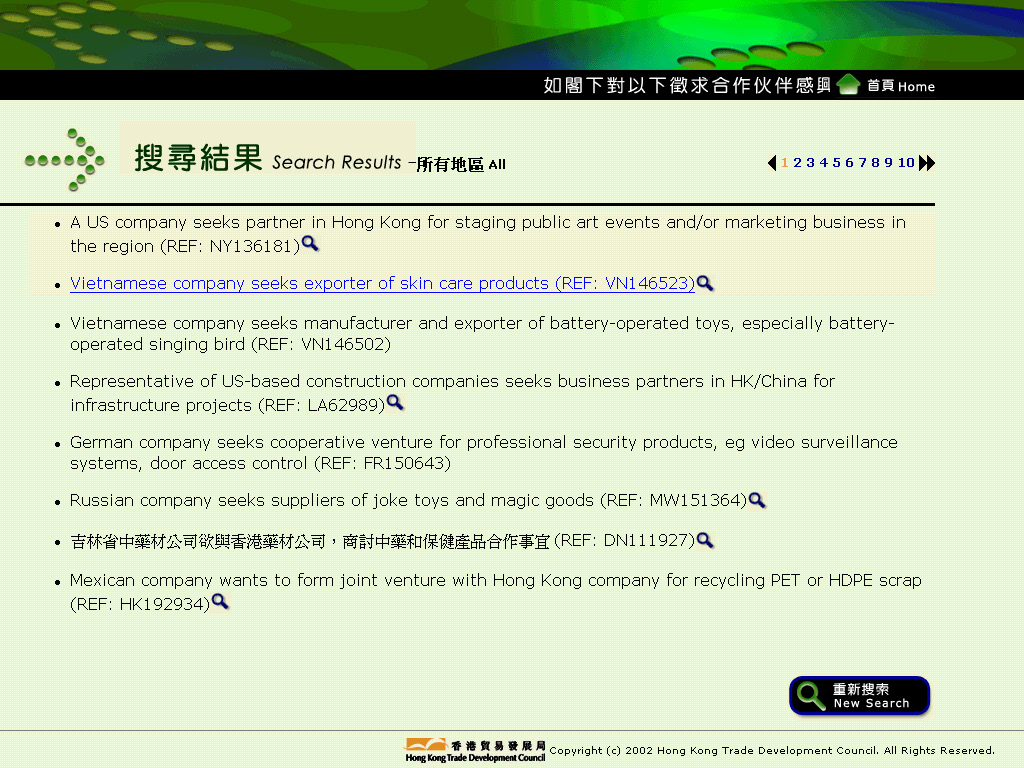Click magnifier icon beside REF VN146523
This screenshot has width=1024, height=768.
point(705,283)
